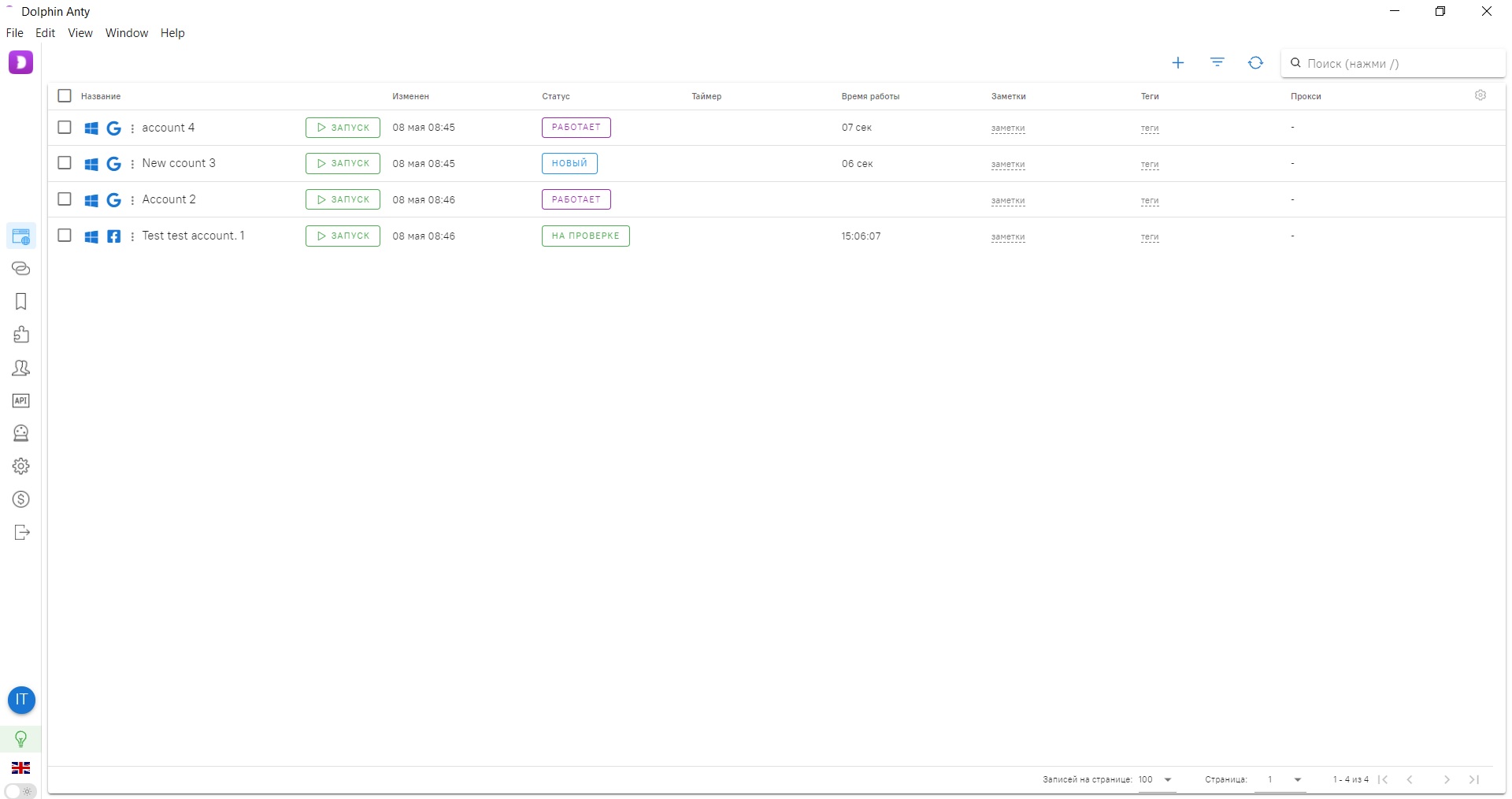
Task: Open the bookmarks icon in sidebar
Action: point(21,302)
